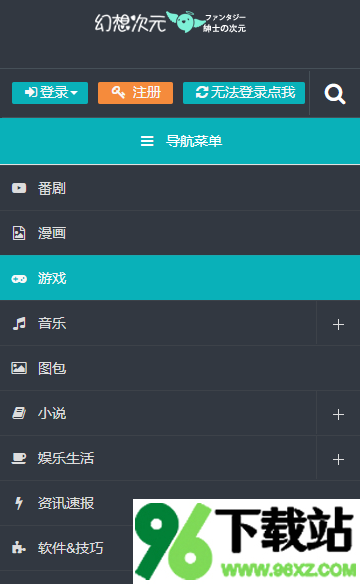Screen dimensions: 360x584
Task: Toggle the 导航菜单 navigation menu bar
Action: pyautogui.click(x=180, y=141)
